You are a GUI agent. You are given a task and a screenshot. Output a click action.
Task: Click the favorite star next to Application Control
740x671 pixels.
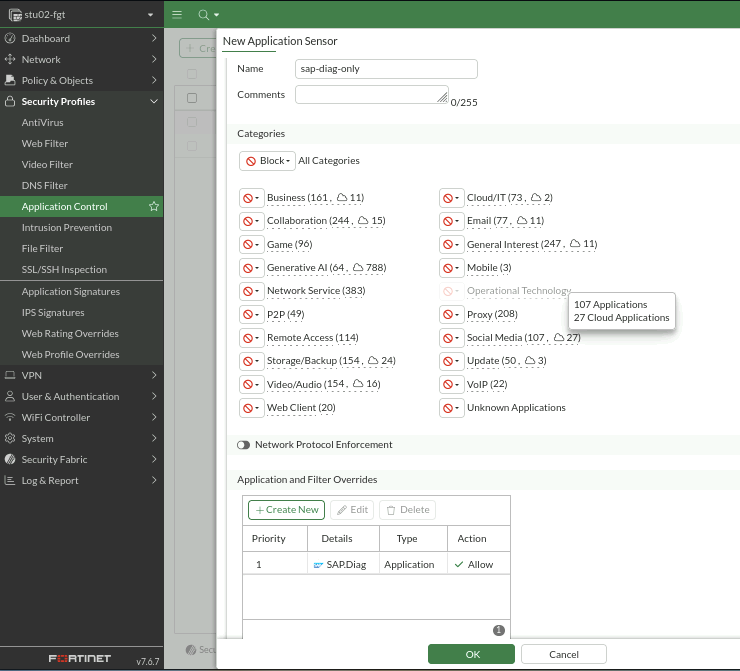pyautogui.click(x=154, y=206)
